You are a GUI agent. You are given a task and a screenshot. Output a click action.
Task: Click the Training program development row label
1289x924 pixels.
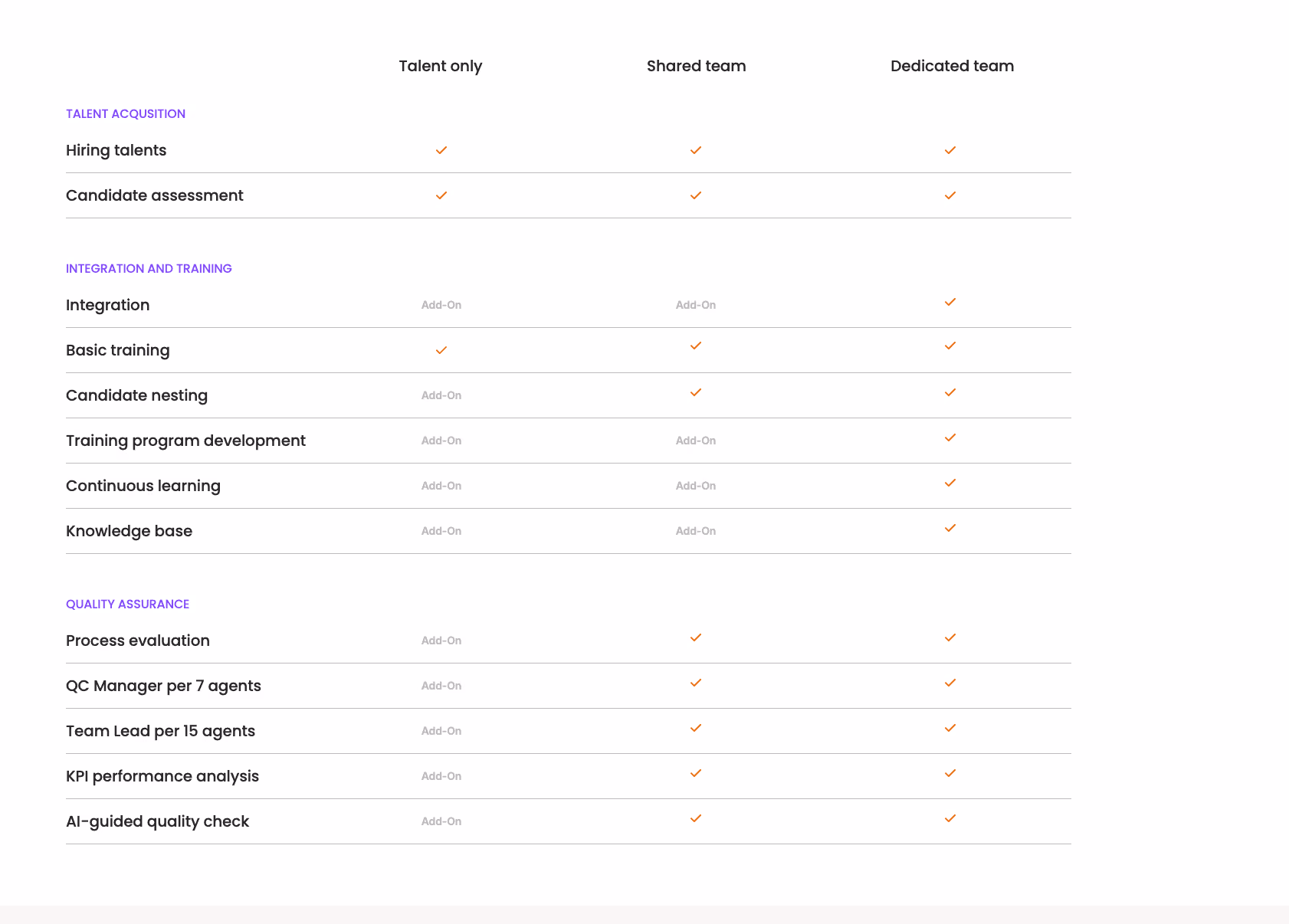185,441
